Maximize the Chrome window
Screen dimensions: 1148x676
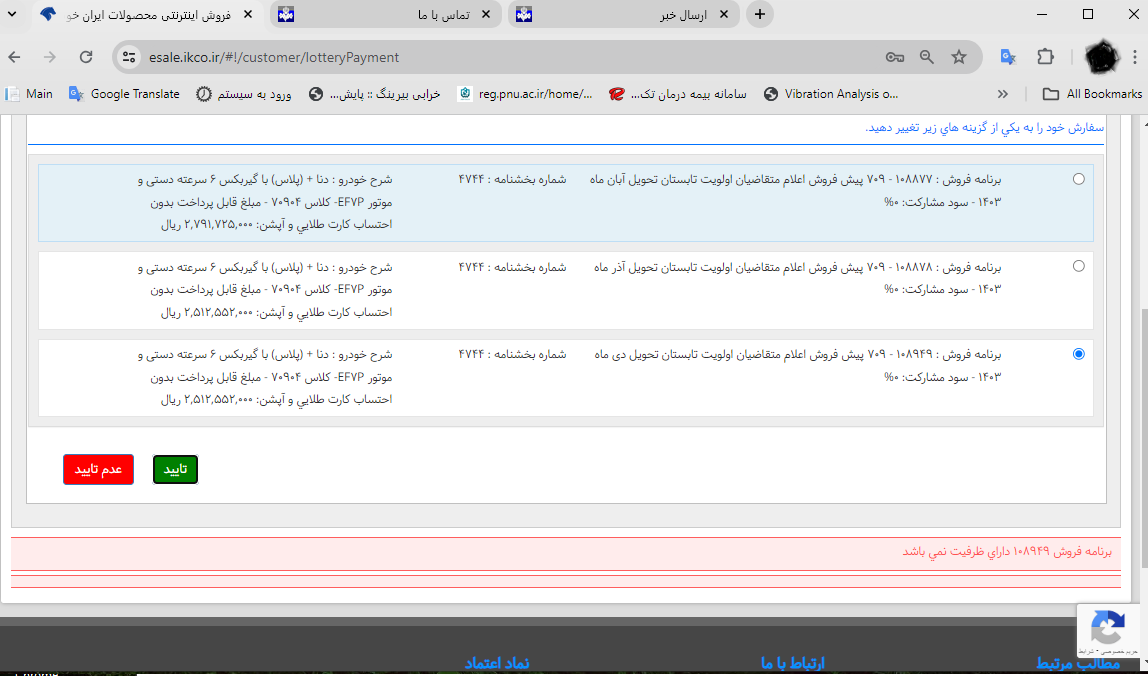point(1088,15)
